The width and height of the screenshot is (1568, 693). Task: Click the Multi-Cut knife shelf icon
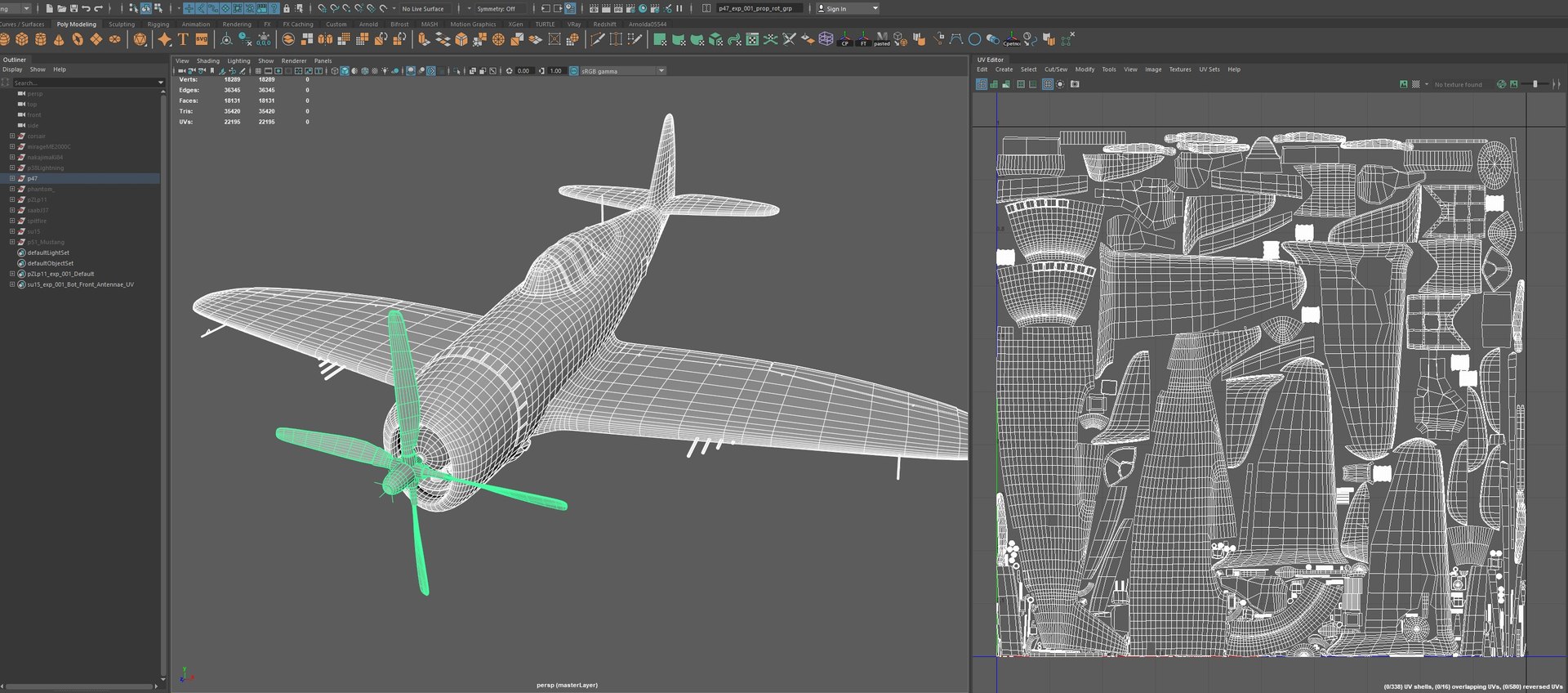(x=598, y=39)
